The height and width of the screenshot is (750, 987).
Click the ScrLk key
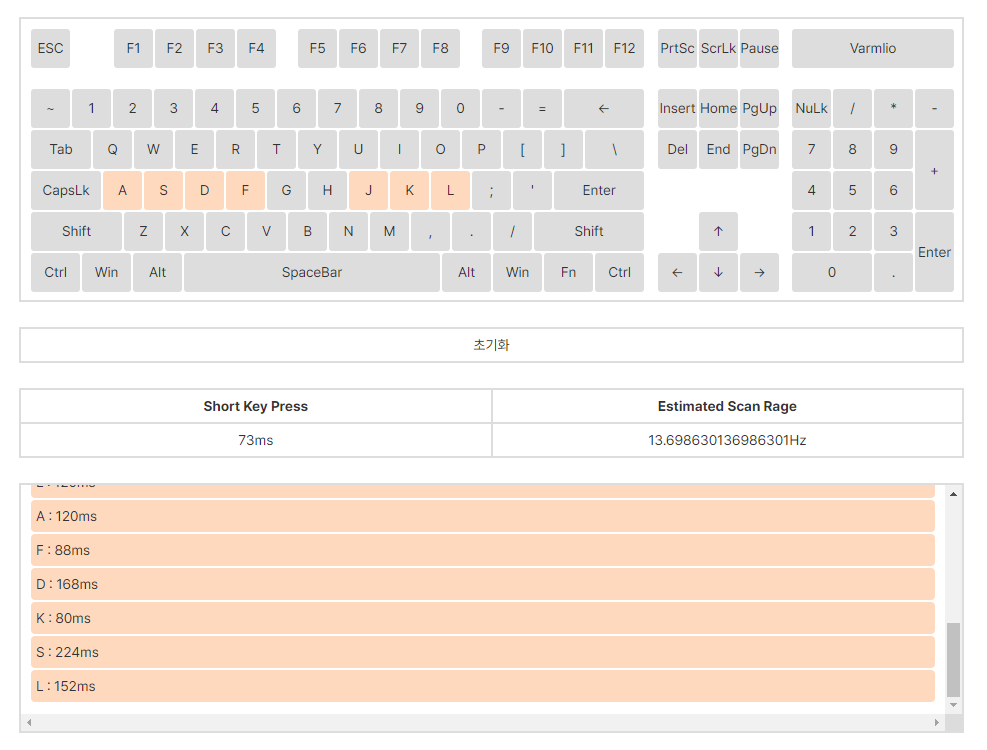click(718, 48)
